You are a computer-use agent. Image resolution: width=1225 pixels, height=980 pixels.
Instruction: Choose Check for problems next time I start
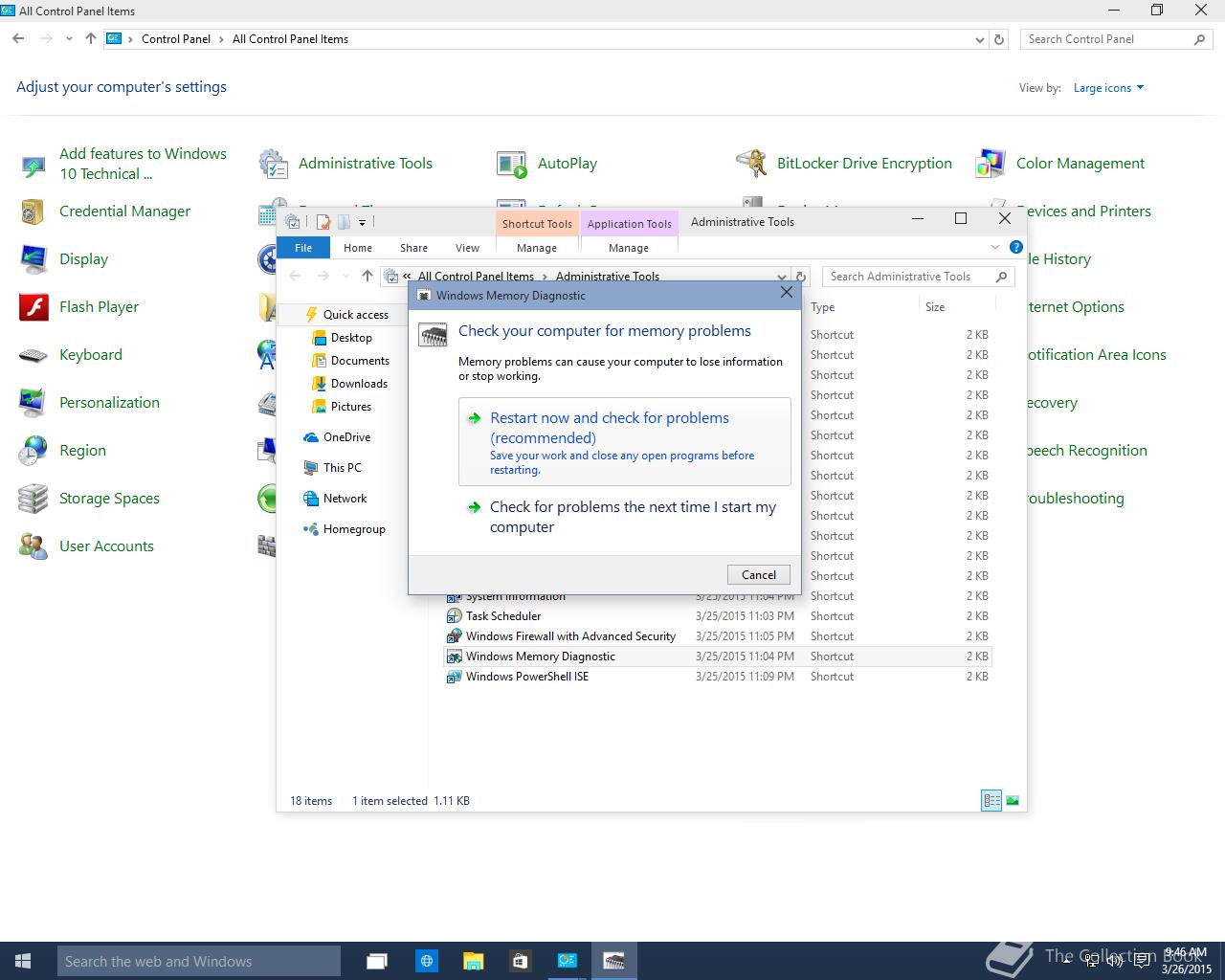point(625,517)
